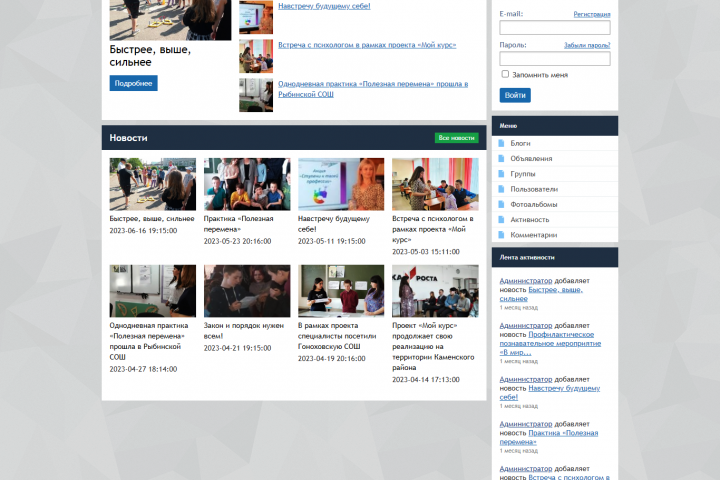
Task: Click the Пользователи menu page icon
Action: point(501,189)
